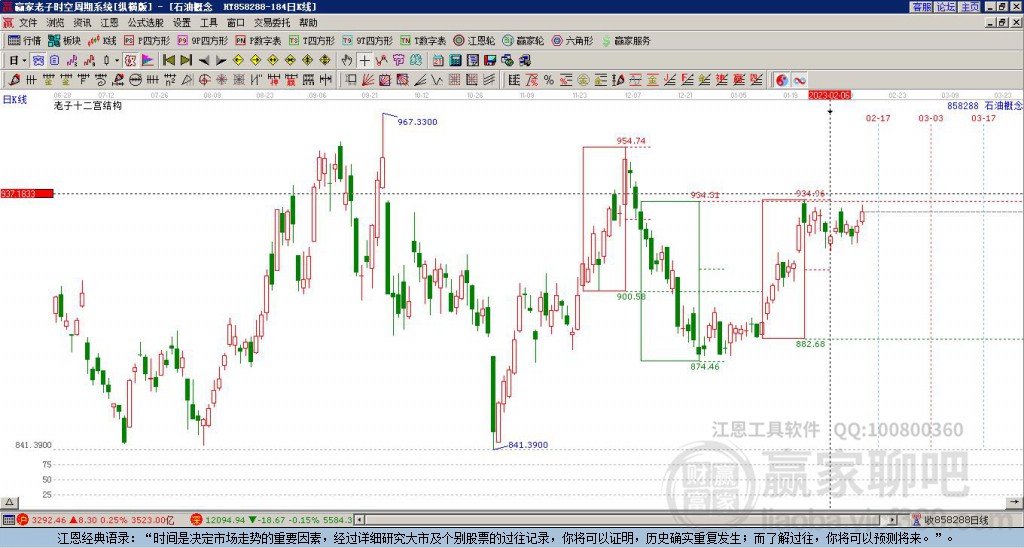Select the circle with horizontal line tool
This screenshot has width=1024, height=548.
click(x=135, y=80)
